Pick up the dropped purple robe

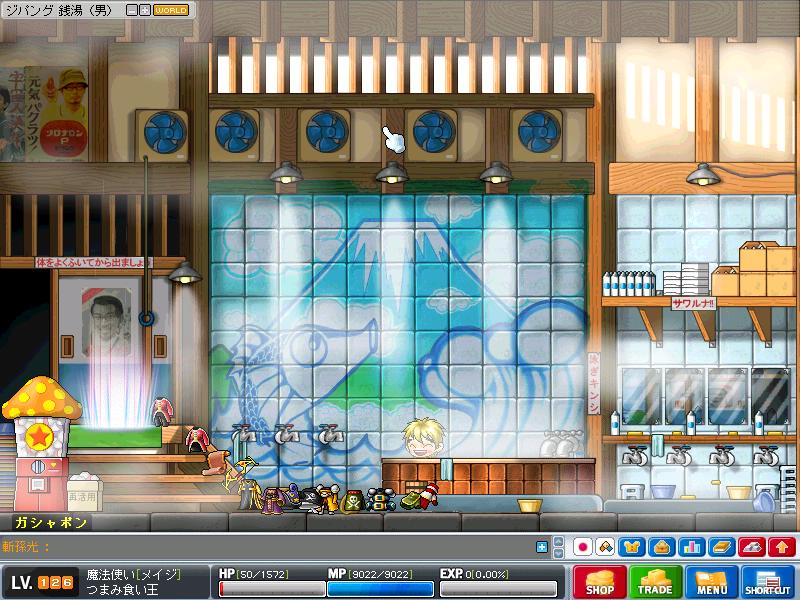click(273, 500)
